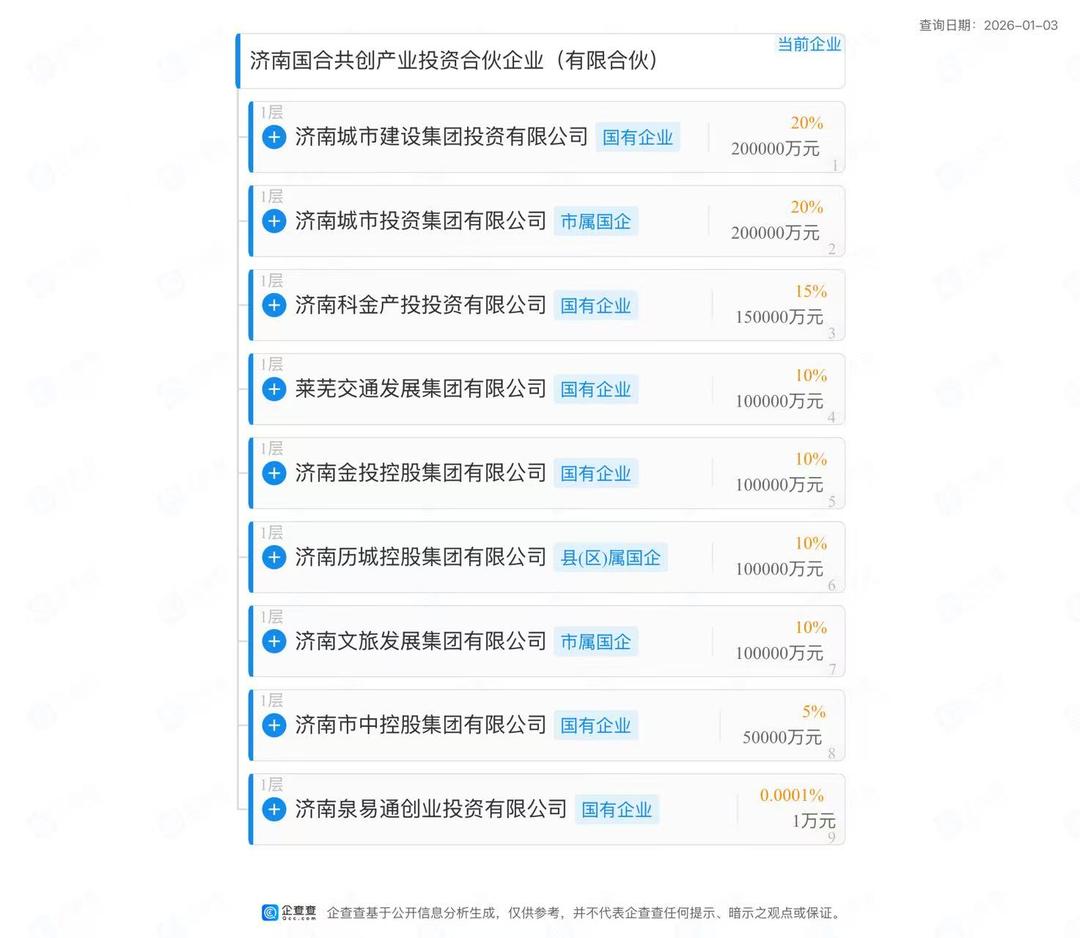Expand 济南城市投资集团有限公司 node

(x=274, y=221)
